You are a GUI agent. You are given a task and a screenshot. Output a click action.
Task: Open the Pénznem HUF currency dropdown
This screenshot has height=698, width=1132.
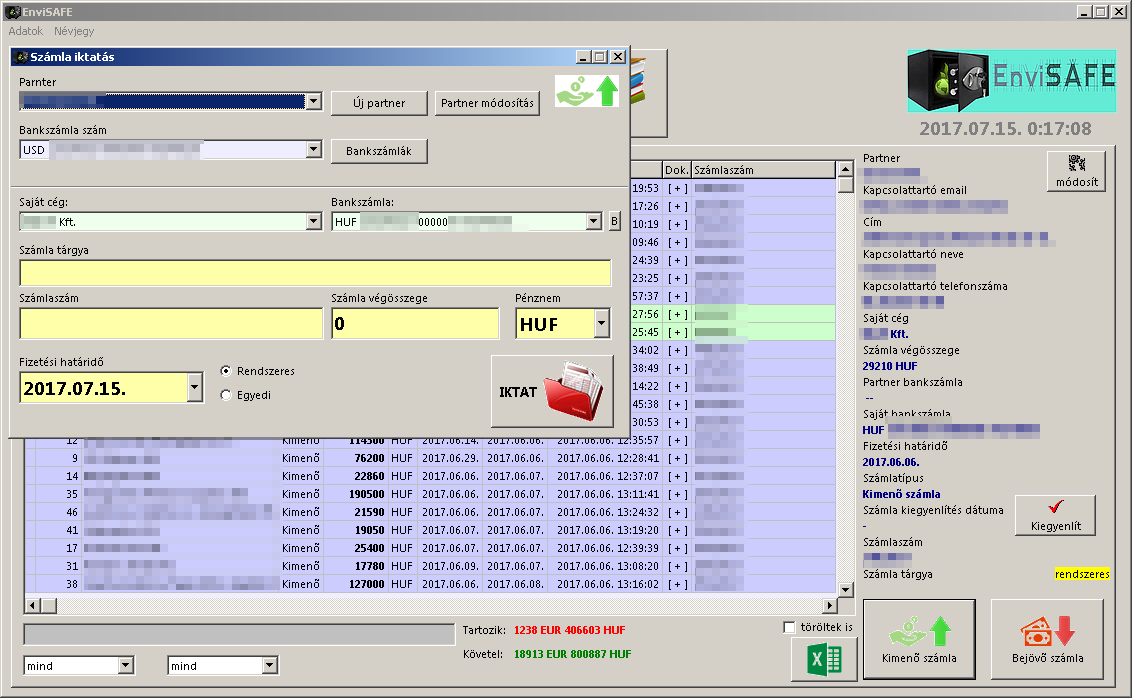pyautogui.click(x=601, y=324)
